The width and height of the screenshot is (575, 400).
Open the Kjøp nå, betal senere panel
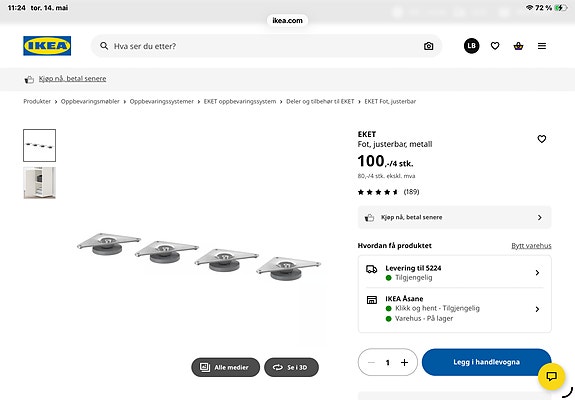(454, 217)
